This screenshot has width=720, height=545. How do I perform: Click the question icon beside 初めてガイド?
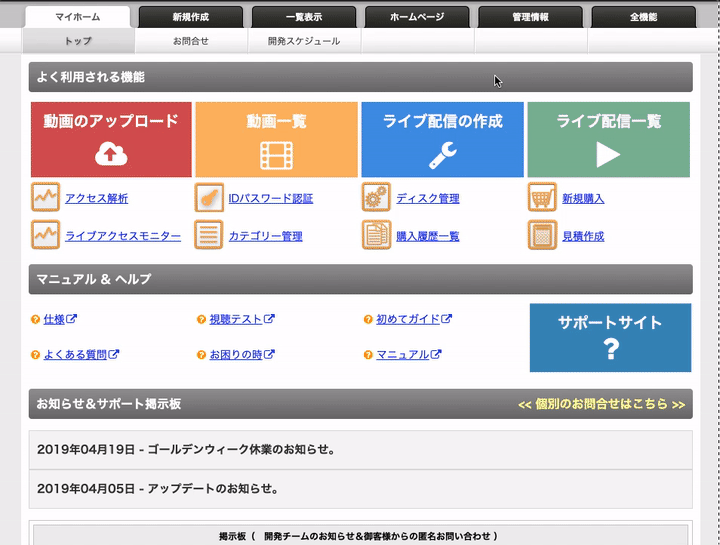368,319
